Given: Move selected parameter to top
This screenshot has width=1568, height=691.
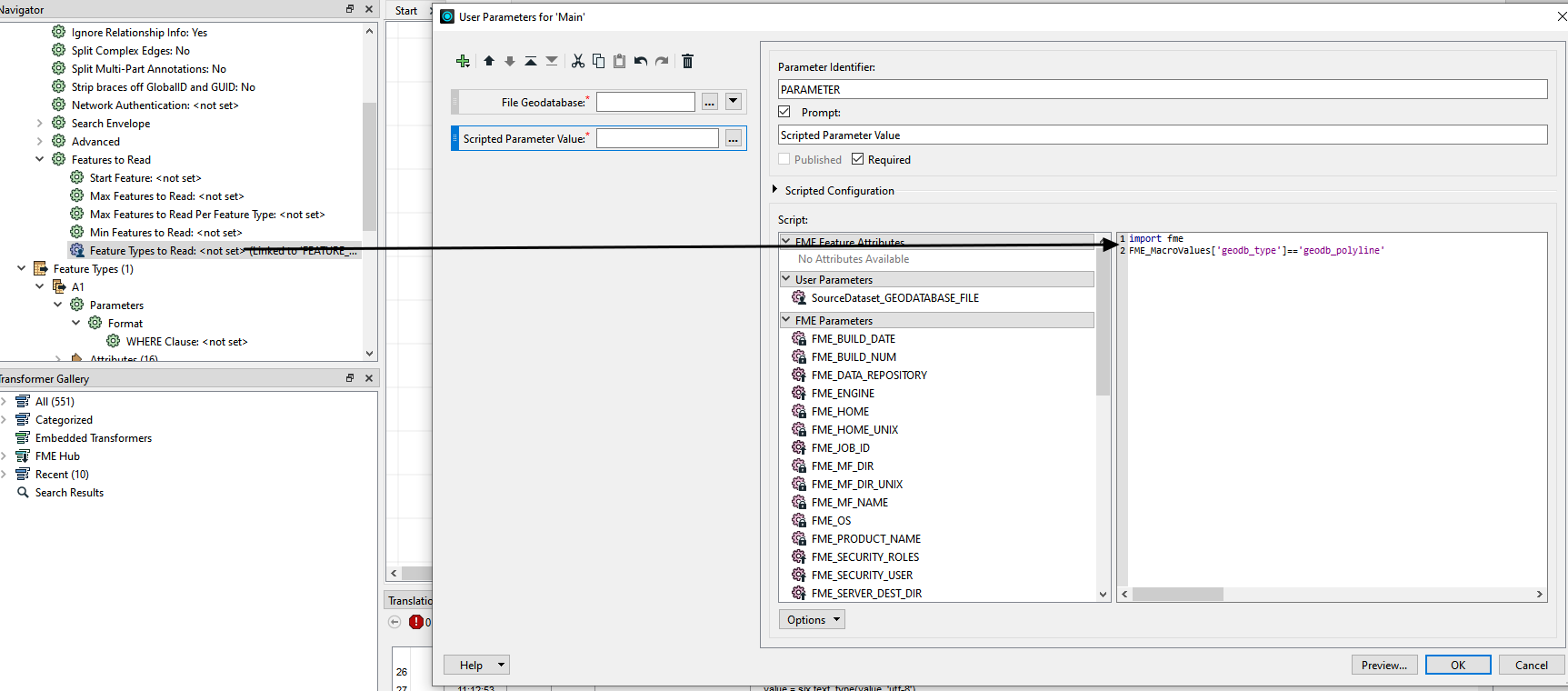Looking at the screenshot, I should pos(531,61).
